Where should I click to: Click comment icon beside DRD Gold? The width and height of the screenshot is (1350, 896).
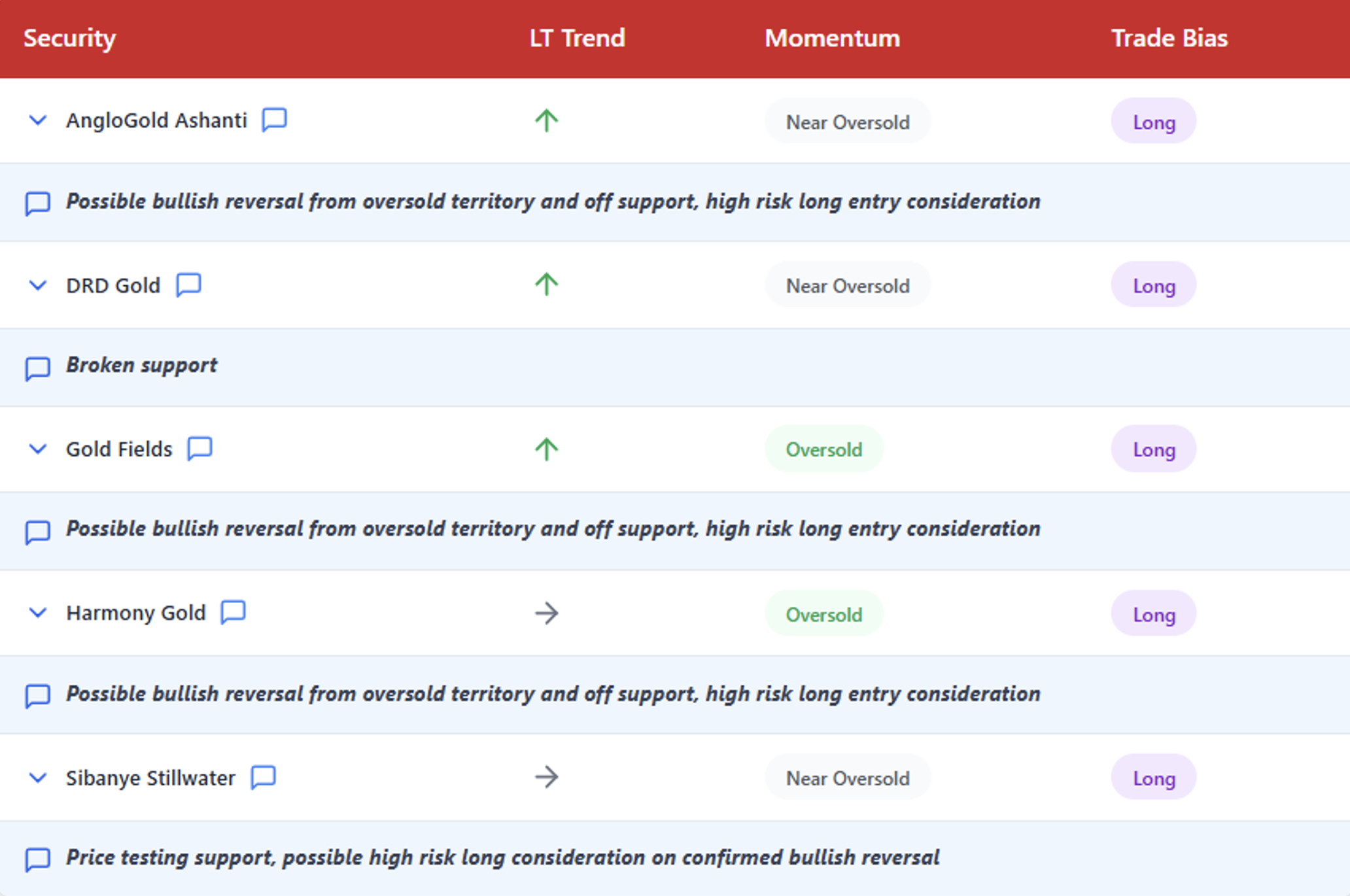188,284
